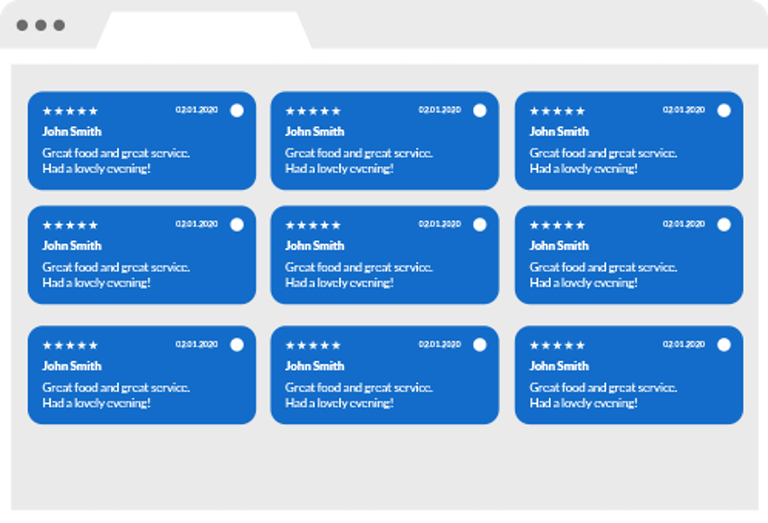Click the five-star rating on the top-left card

[x=70, y=111]
